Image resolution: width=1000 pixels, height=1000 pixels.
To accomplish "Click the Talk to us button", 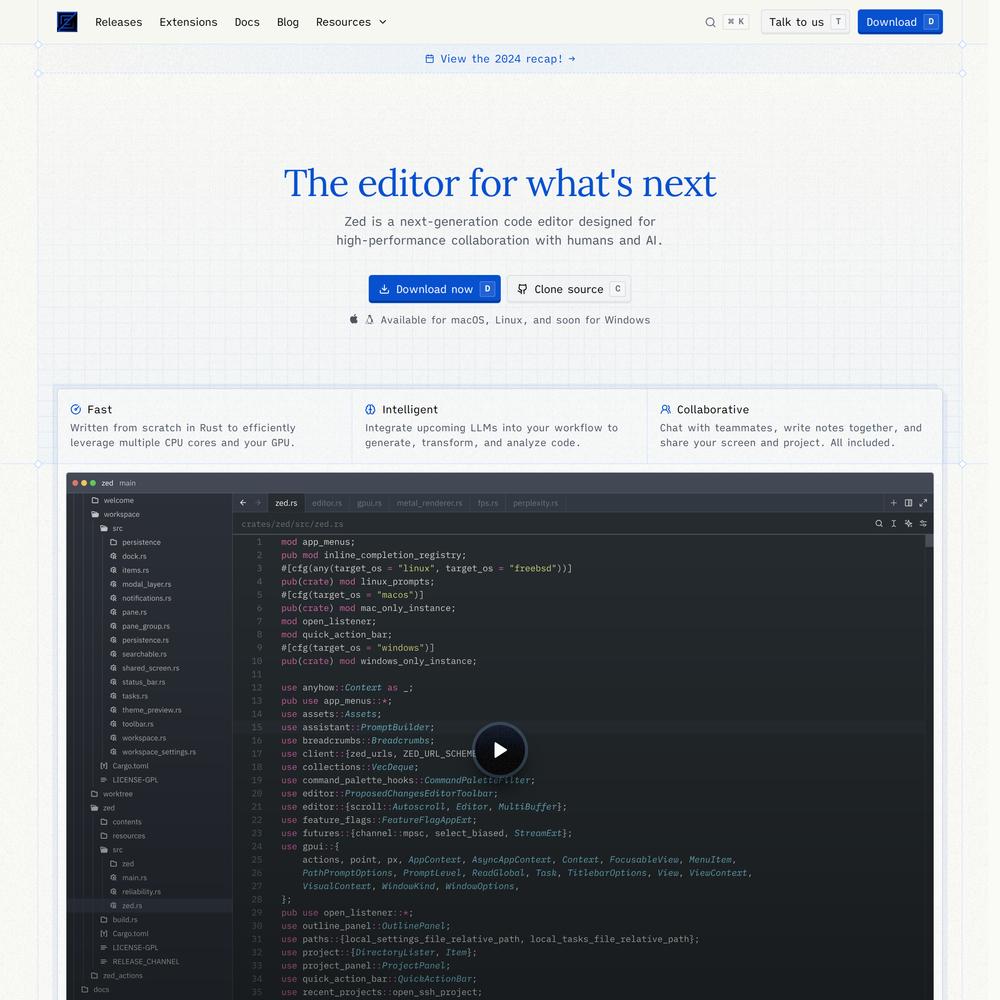I will pyautogui.click(x=805, y=22).
